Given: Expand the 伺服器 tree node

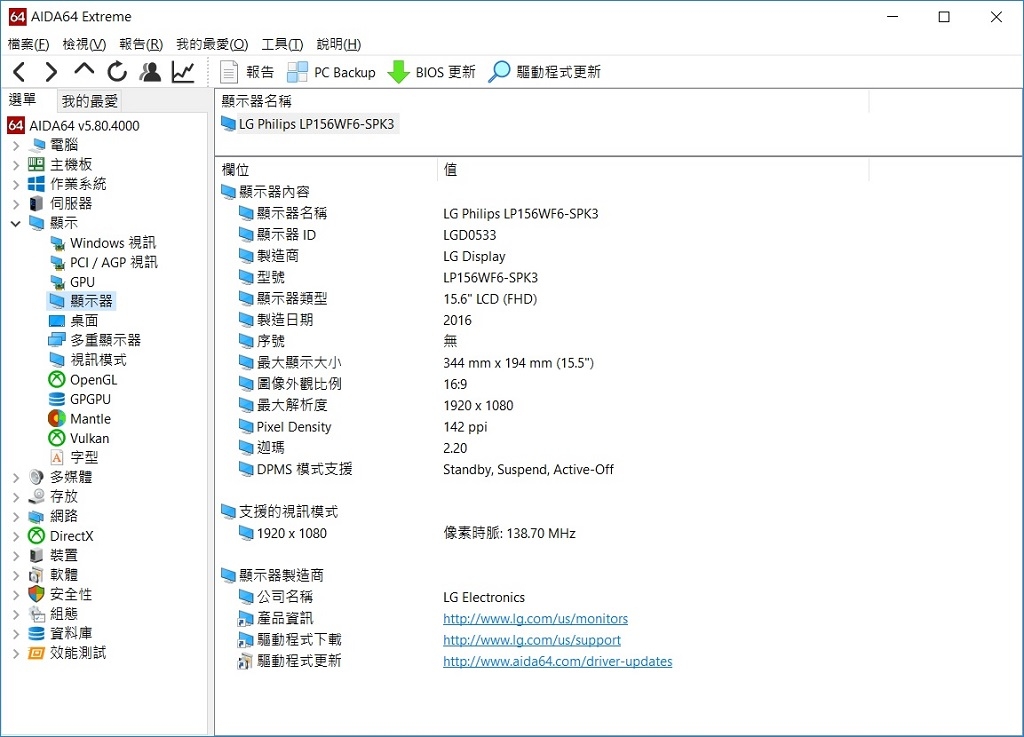Looking at the screenshot, I should [16, 204].
